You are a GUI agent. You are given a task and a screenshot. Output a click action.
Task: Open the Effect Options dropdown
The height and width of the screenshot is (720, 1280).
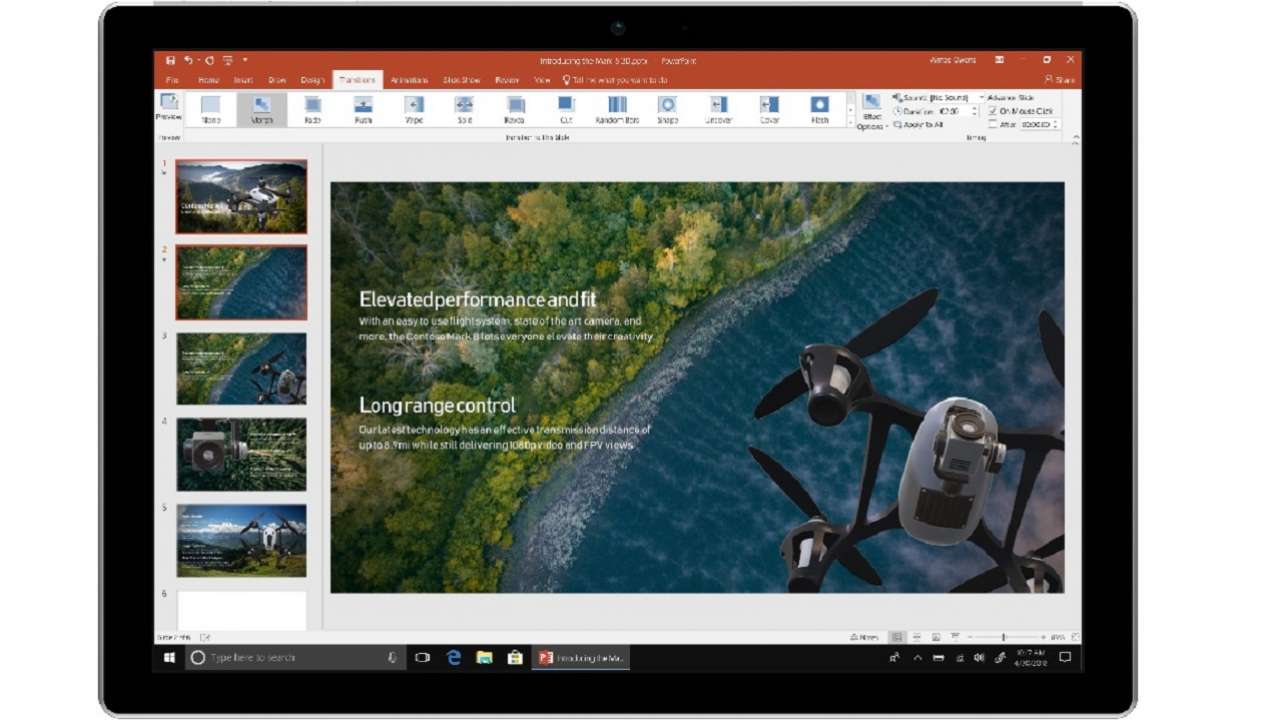870,112
